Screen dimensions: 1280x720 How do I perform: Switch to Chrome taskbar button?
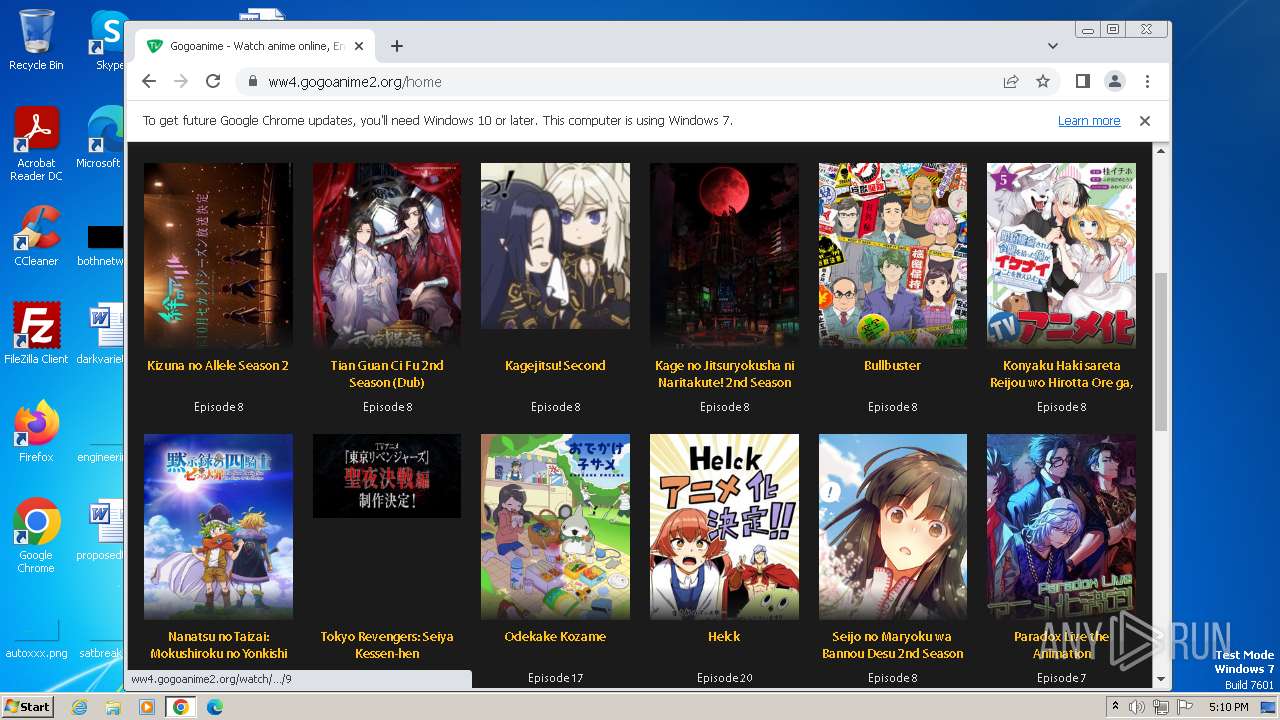[x=181, y=707]
